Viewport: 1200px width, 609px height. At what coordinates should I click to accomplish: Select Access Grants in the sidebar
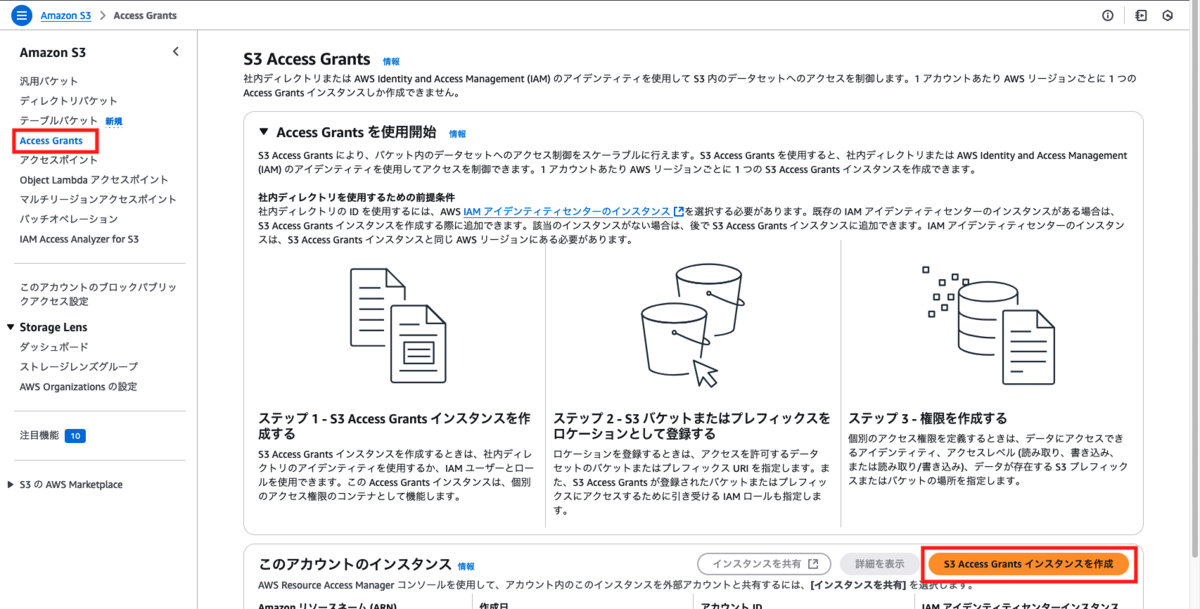(51, 141)
